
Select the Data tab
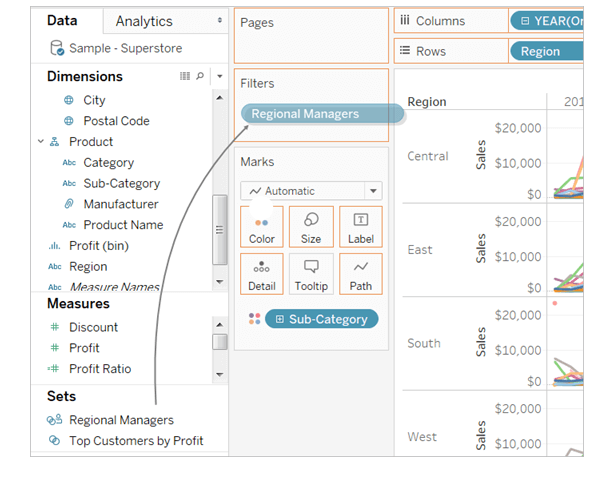pyautogui.click(x=62, y=21)
